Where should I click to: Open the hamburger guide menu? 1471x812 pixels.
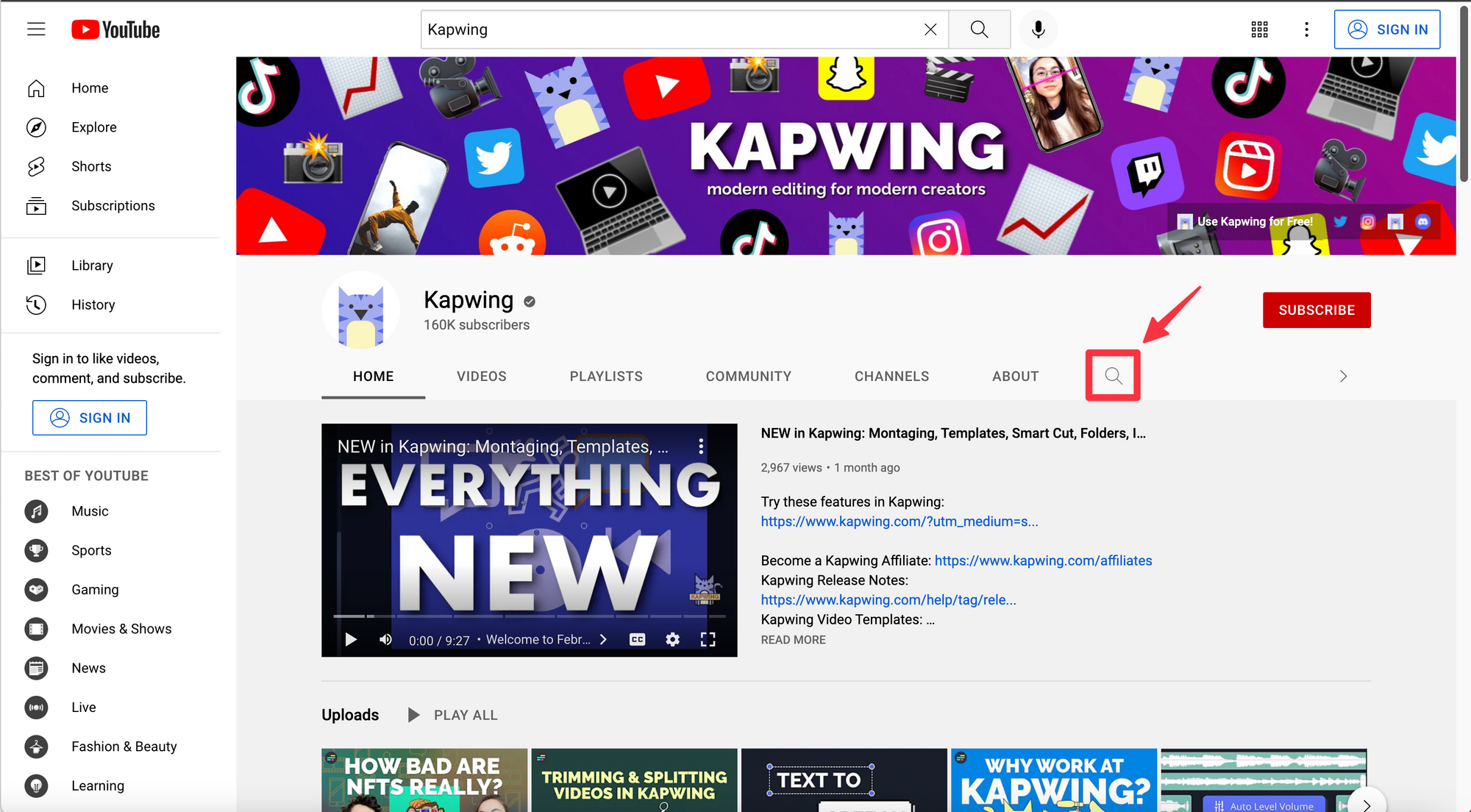click(x=36, y=29)
